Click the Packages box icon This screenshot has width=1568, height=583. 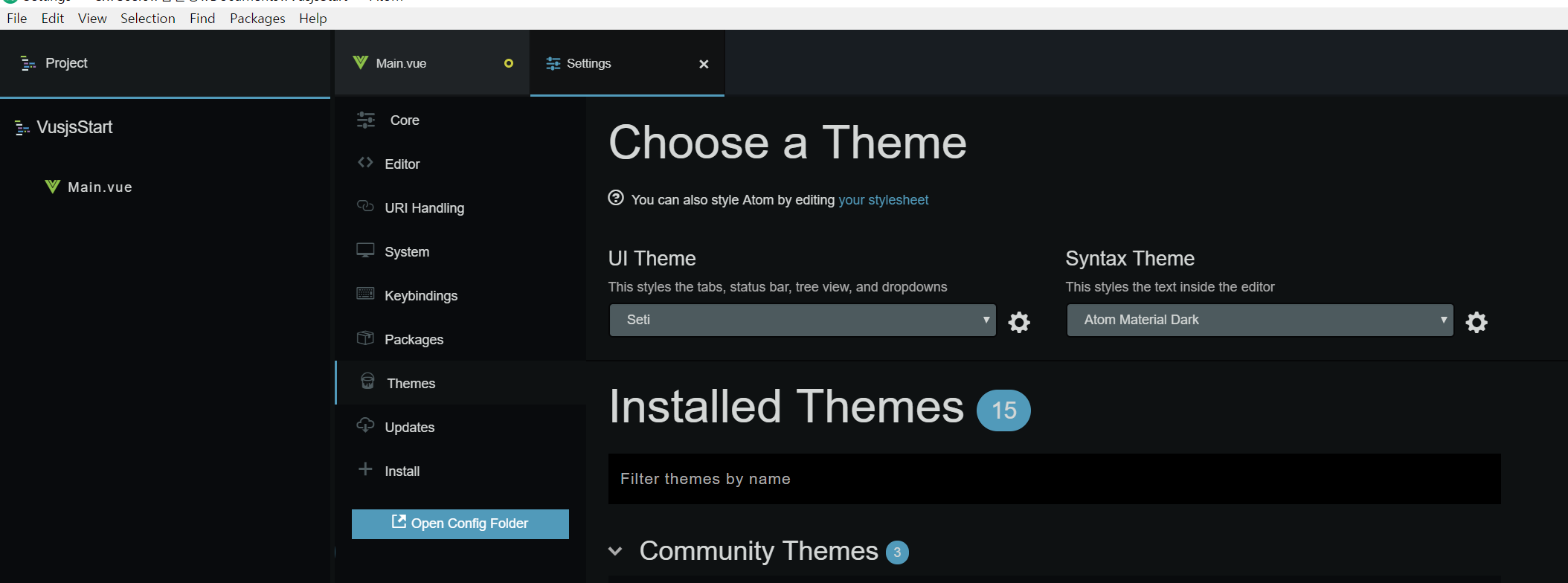(x=365, y=338)
